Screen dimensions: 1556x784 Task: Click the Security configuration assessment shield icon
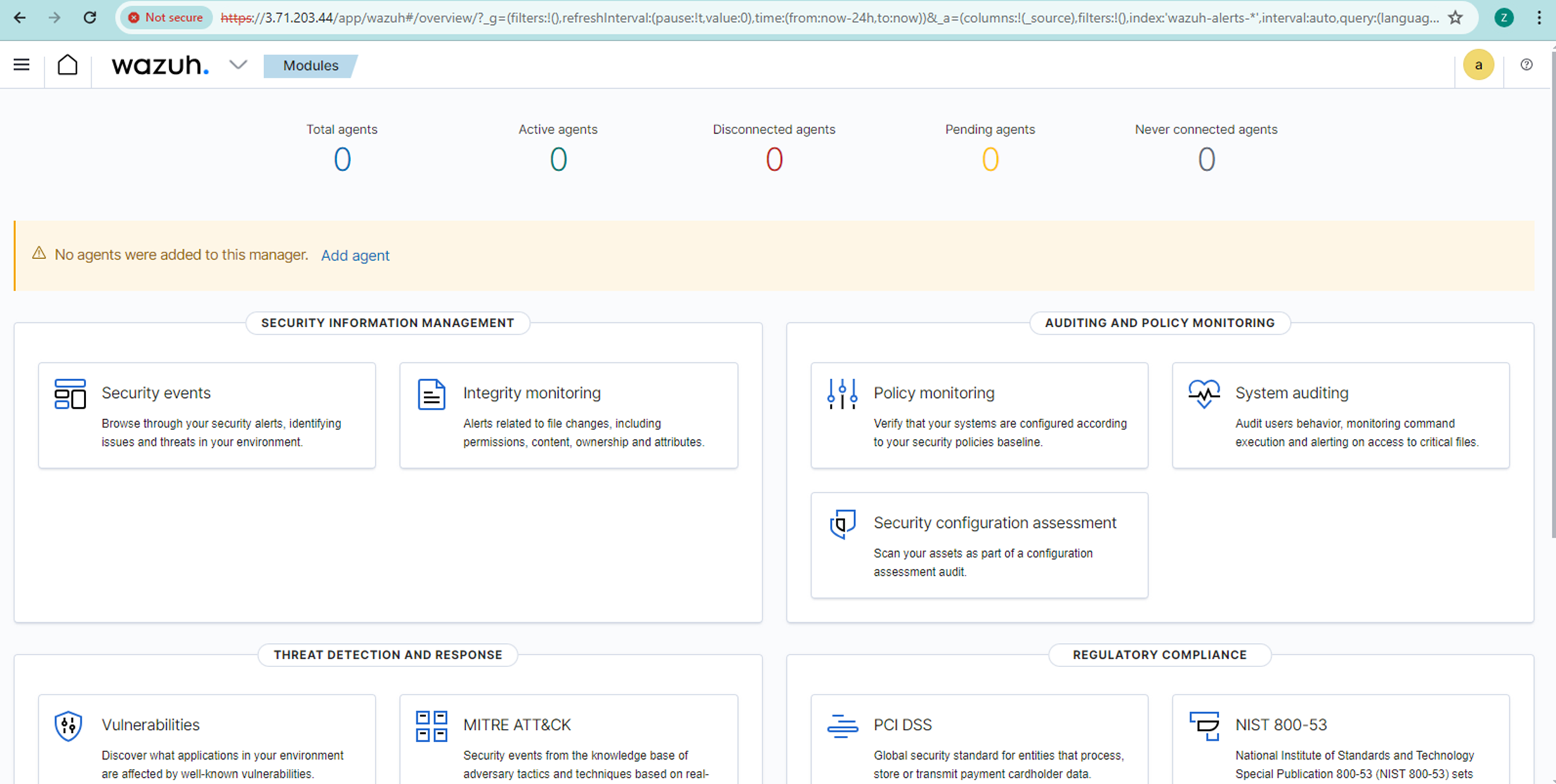coord(842,523)
